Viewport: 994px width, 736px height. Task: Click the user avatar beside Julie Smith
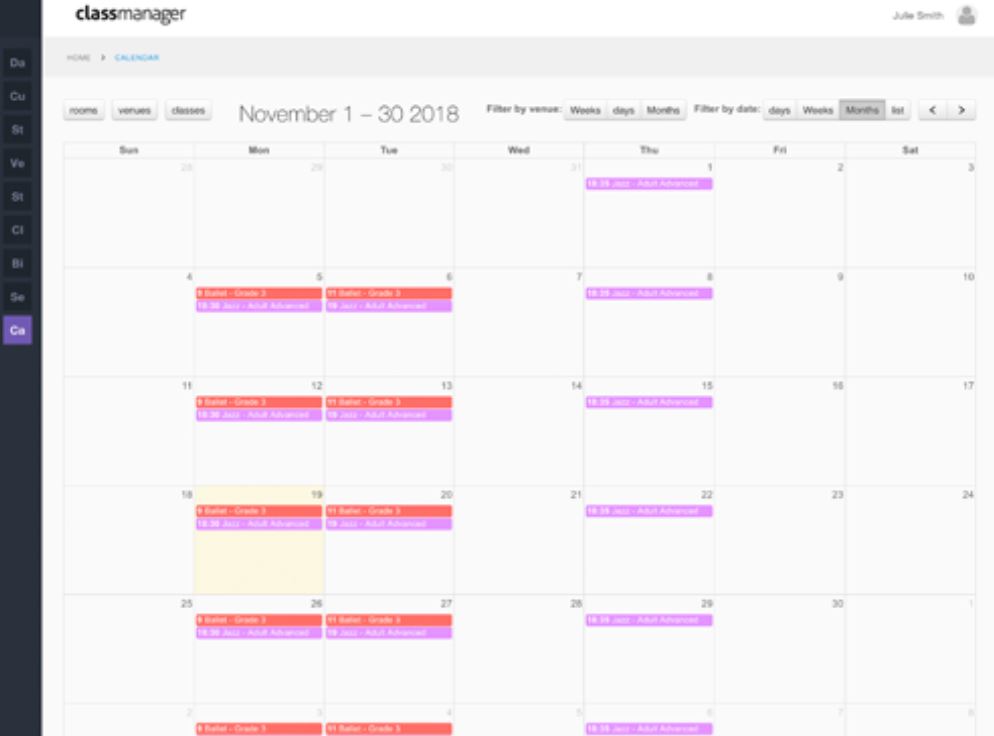[965, 16]
